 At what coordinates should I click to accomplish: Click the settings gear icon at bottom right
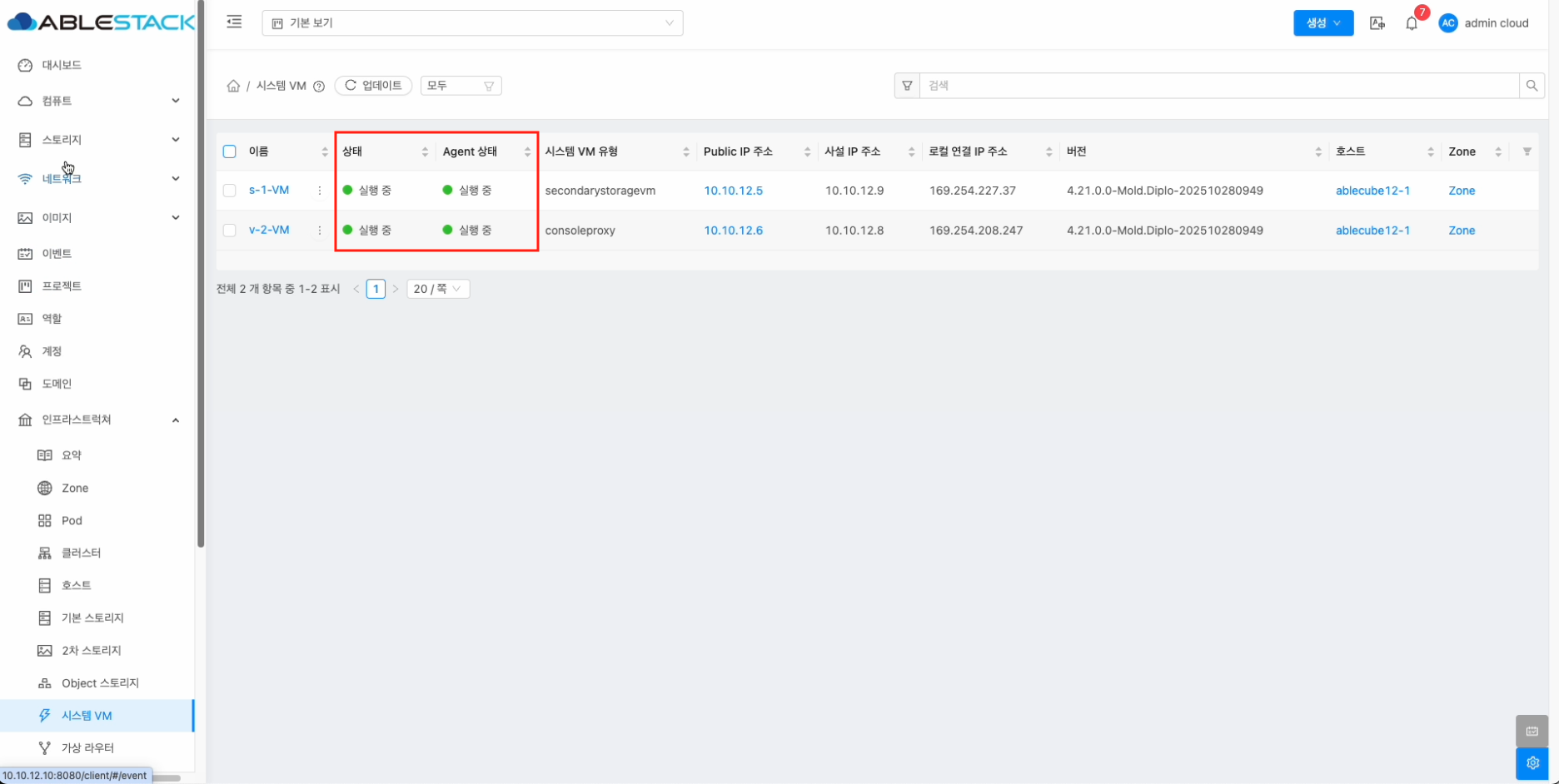1532,762
